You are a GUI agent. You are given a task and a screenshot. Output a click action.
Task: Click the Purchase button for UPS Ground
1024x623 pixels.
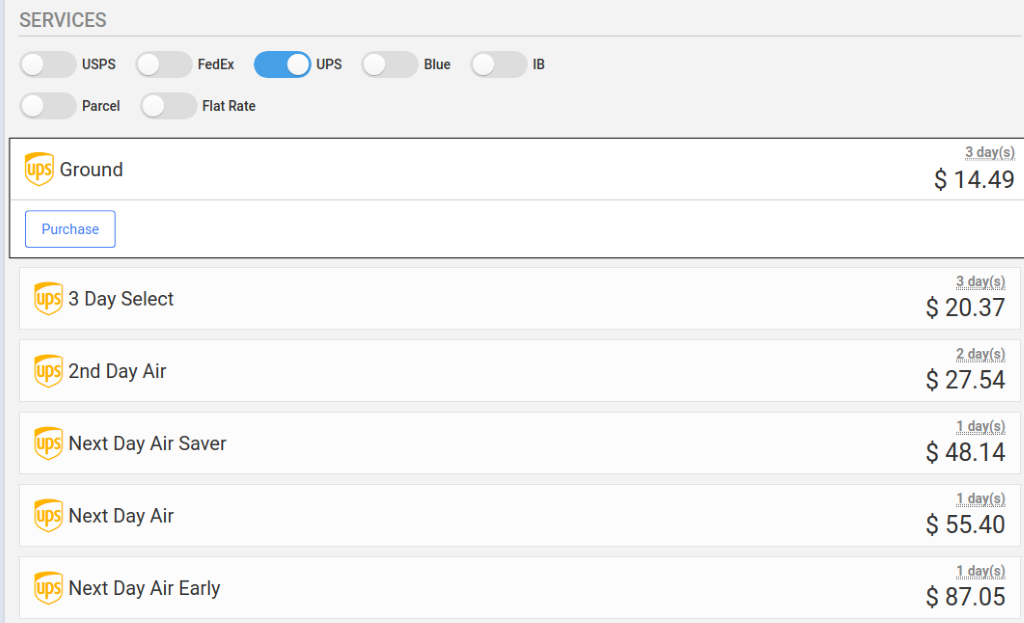pyautogui.click(x=69, y=229)
